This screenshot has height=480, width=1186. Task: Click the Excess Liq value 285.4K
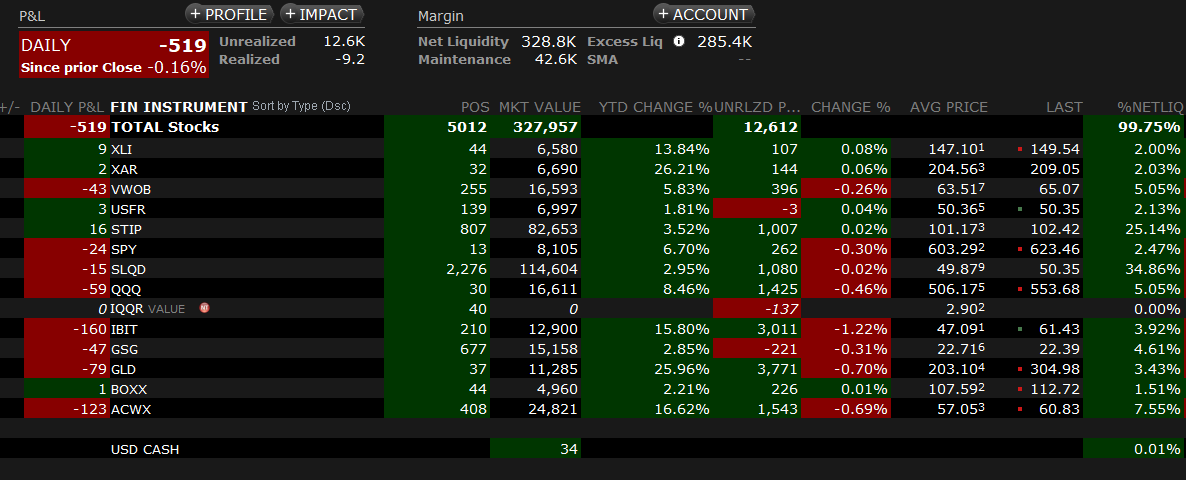tap(725, 42)
